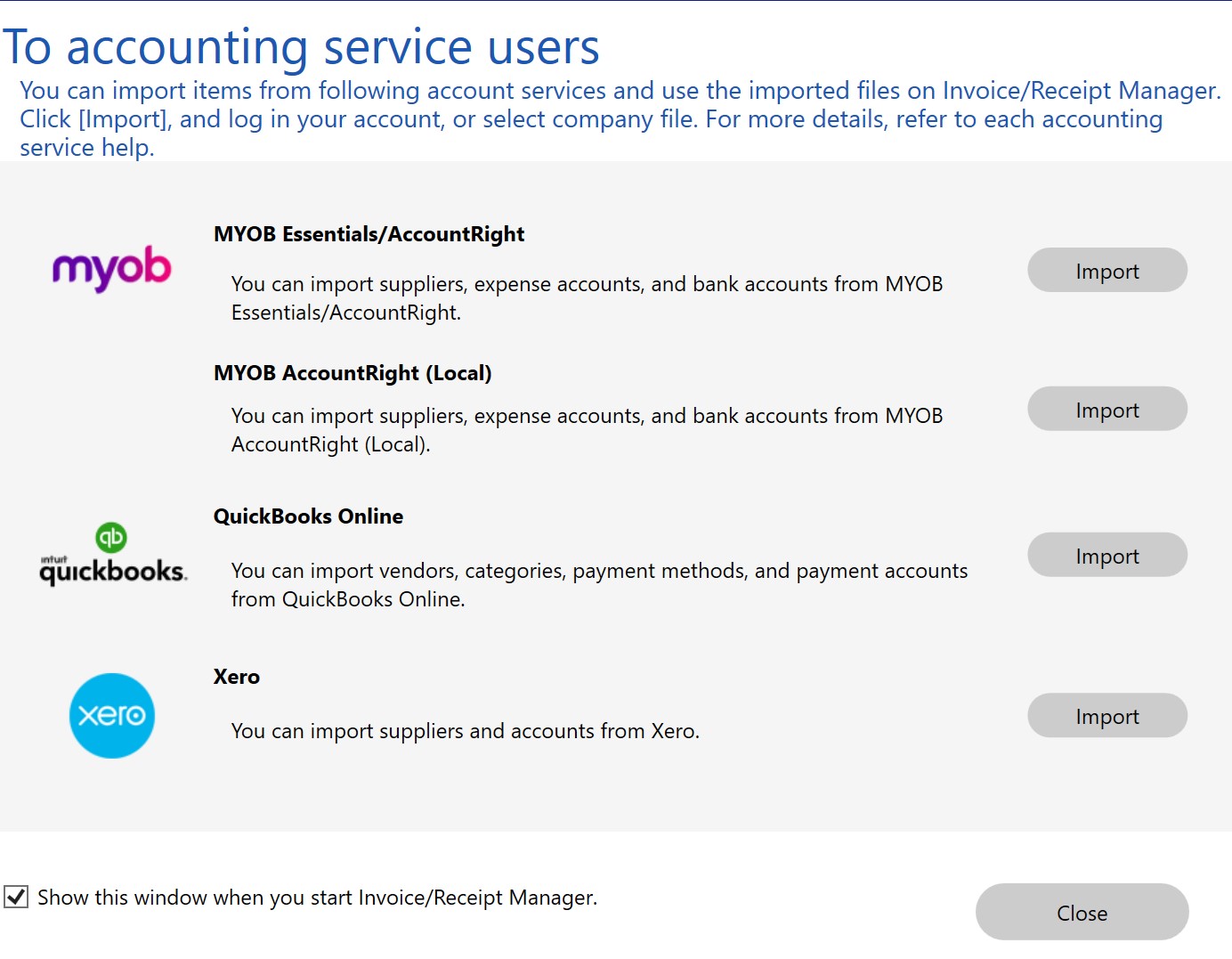Viewport: 1232px width, 959px height.
Task: Select the MYOB Essentials/AccountRight heading
Action: click(x=369, y=234)
